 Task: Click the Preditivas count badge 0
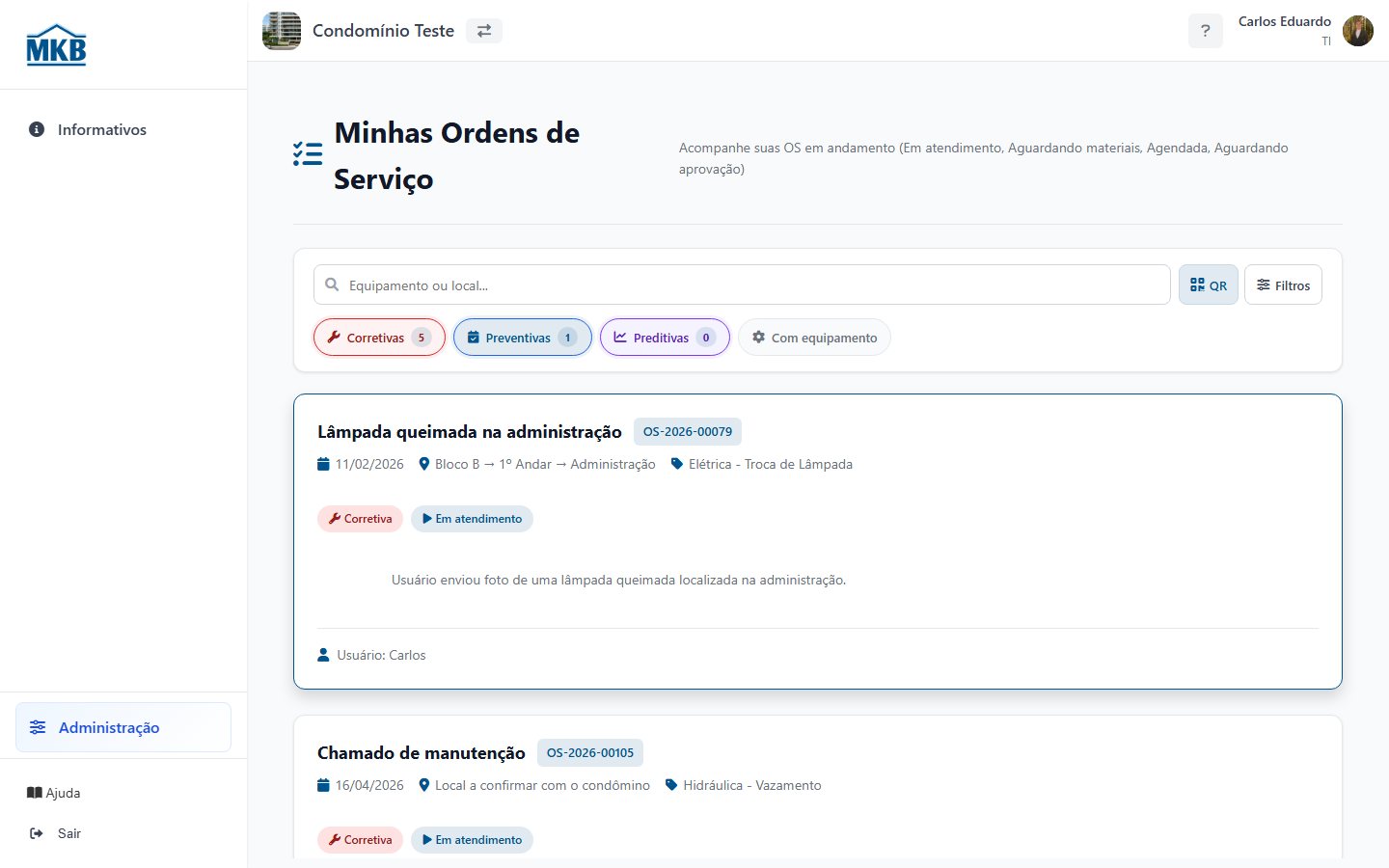point(706,338)
